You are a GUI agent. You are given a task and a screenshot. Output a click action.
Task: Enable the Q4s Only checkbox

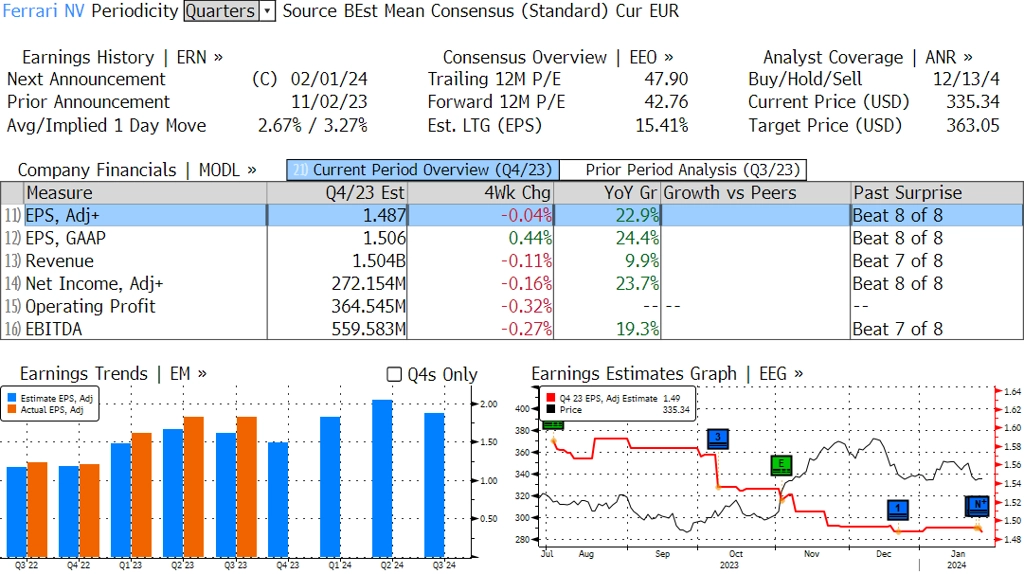[394, 374]
